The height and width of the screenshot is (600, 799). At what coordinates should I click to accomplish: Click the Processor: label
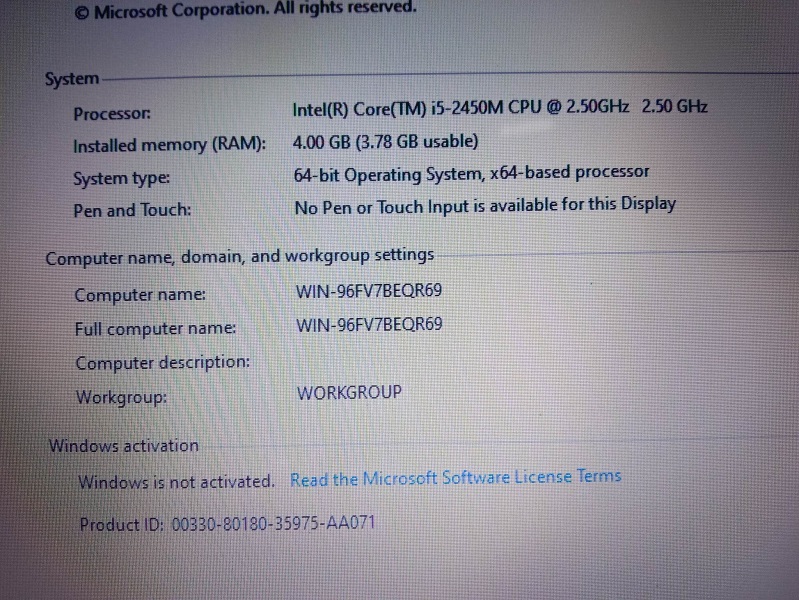pyautogui.click(x=112, y=114)
